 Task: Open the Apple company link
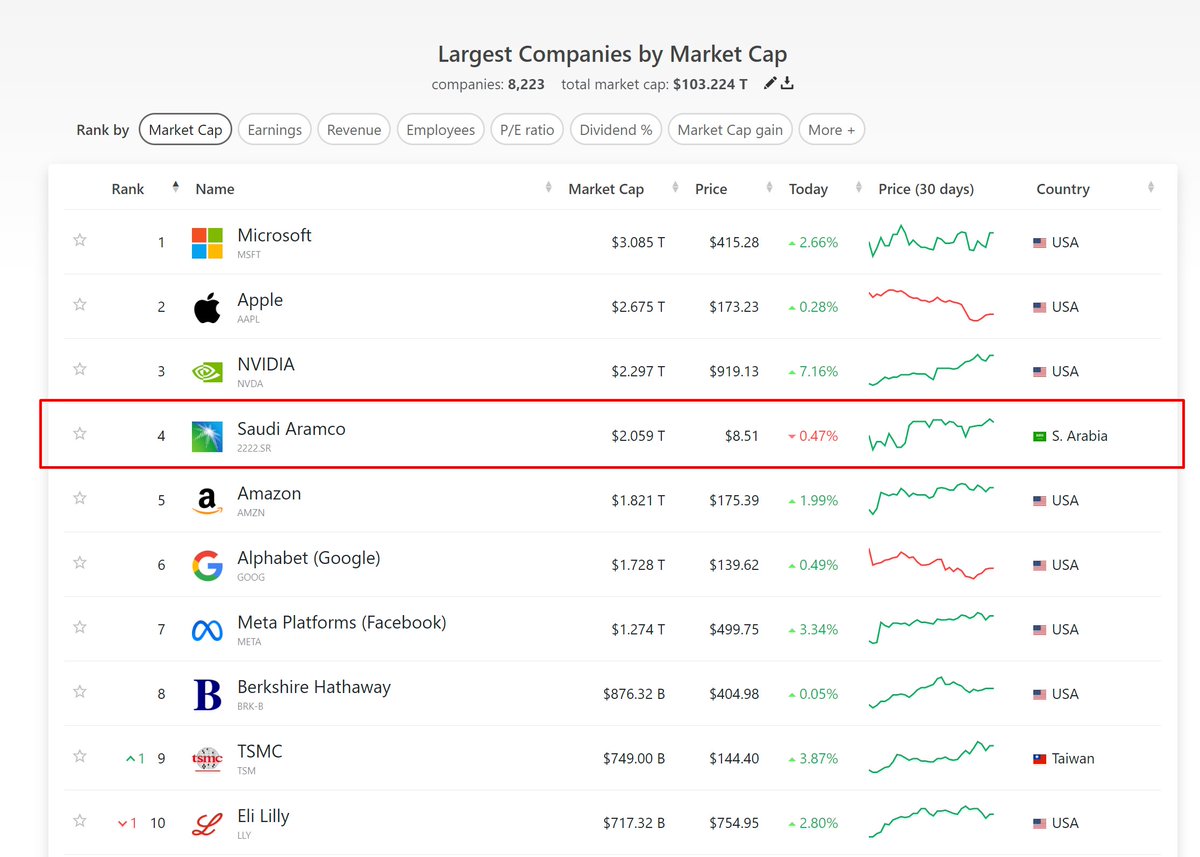pos(260,300)
